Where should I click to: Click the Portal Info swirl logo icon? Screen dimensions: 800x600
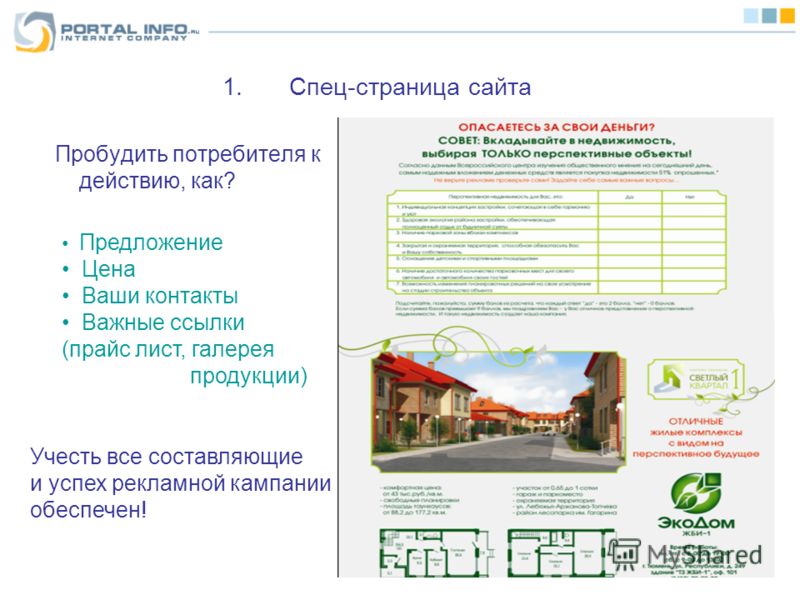coord(34,31)
